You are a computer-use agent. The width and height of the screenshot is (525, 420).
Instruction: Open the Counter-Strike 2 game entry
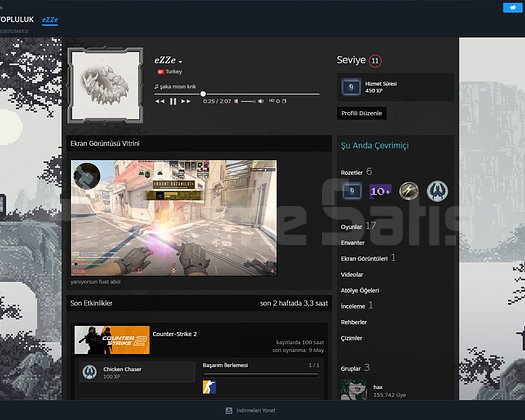tap(174, 334)
